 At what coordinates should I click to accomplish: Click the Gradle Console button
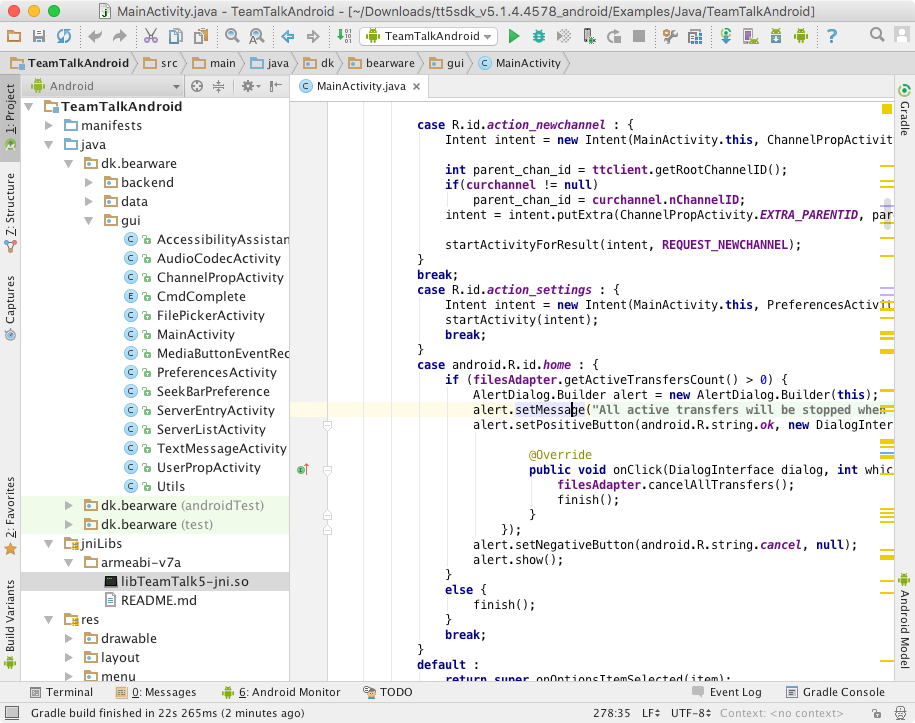835,692
